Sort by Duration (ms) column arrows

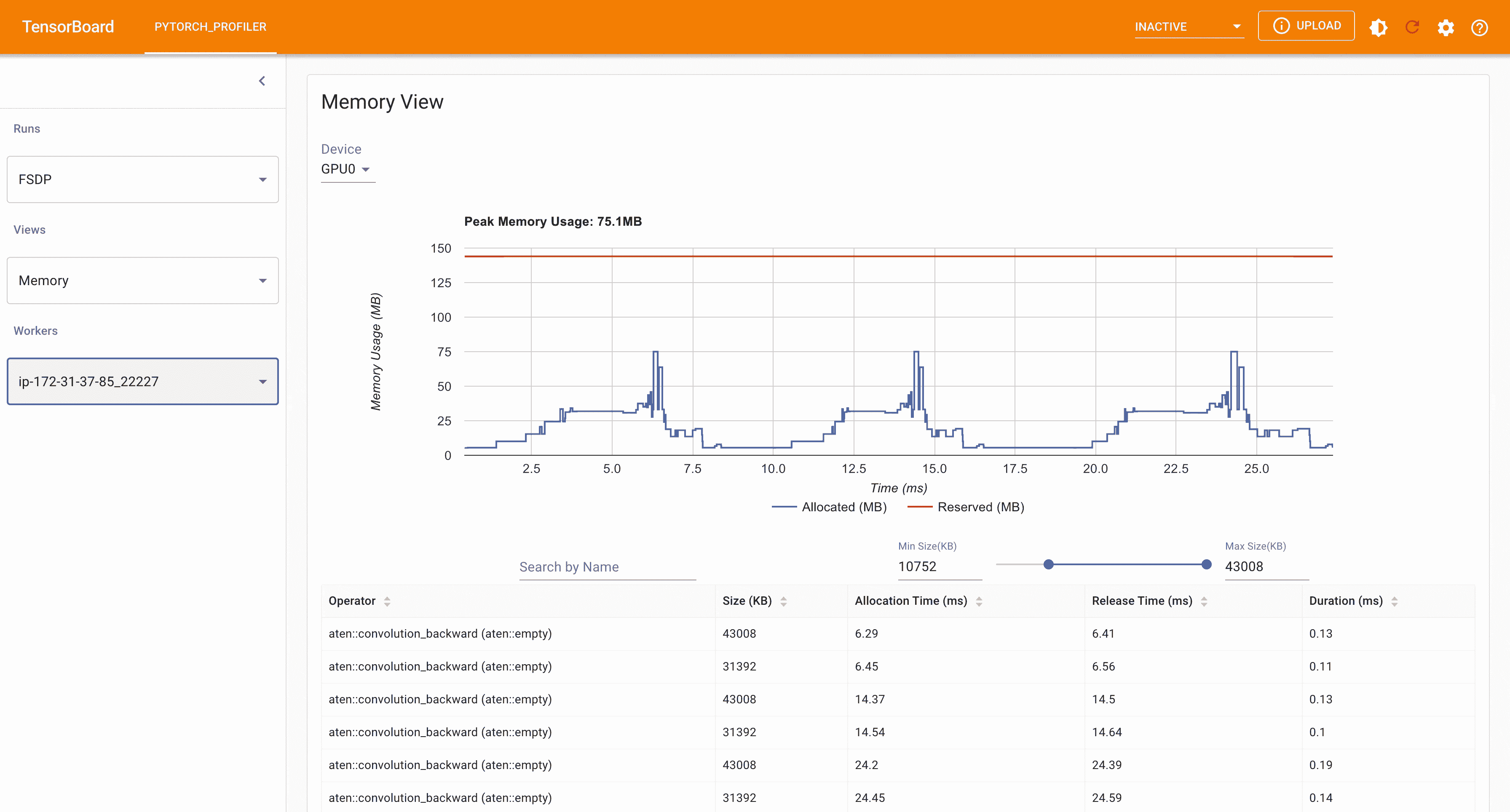(1395, 601)
